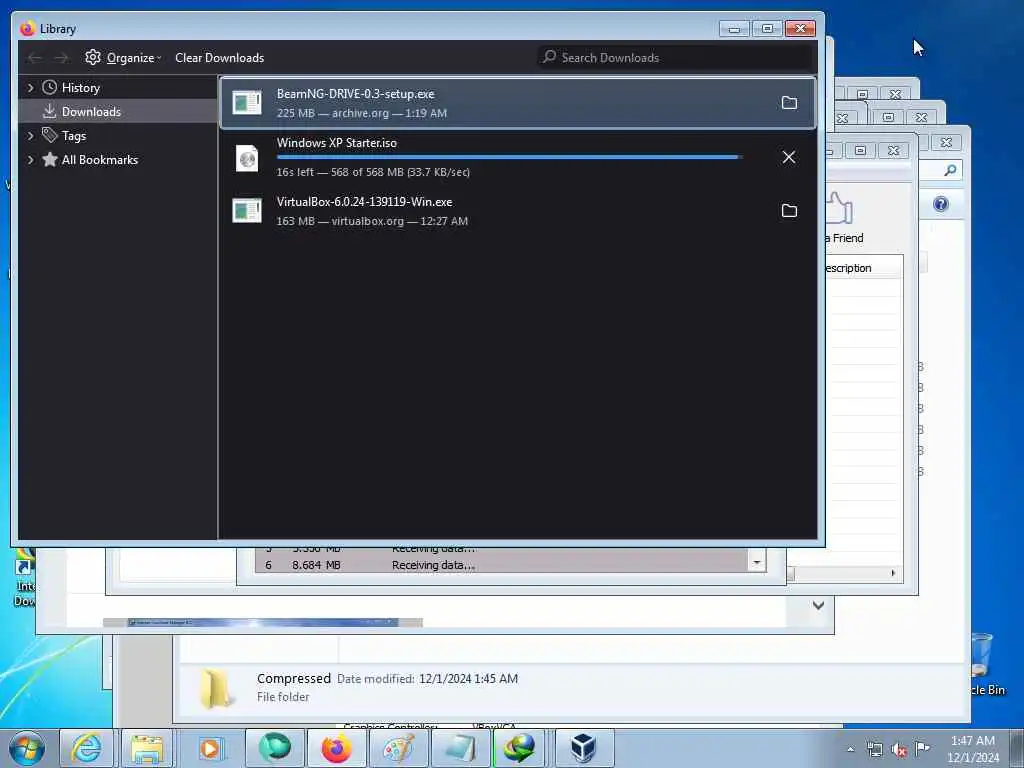Click the "16s left — 568 of 568 MB" status
This screenshot has height=768, width=1024.
(x=373, y=172)
